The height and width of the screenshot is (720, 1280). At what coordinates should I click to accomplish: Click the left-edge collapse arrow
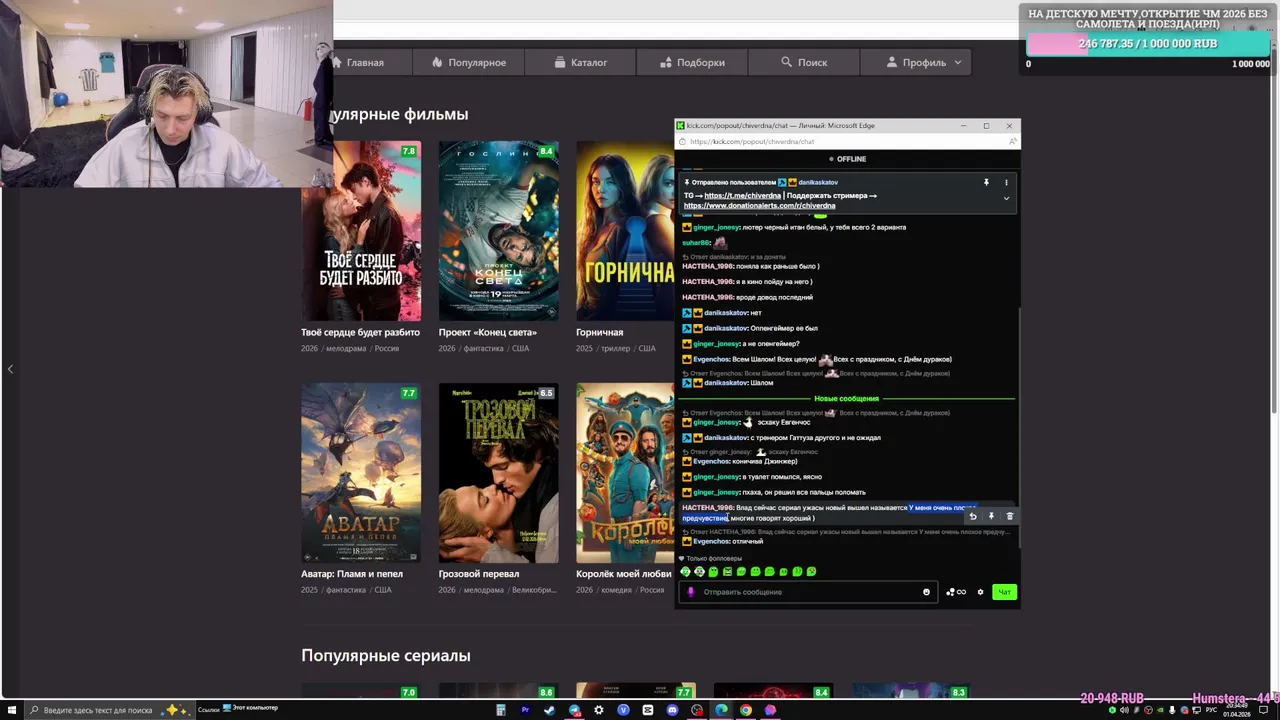click(10, 369)
